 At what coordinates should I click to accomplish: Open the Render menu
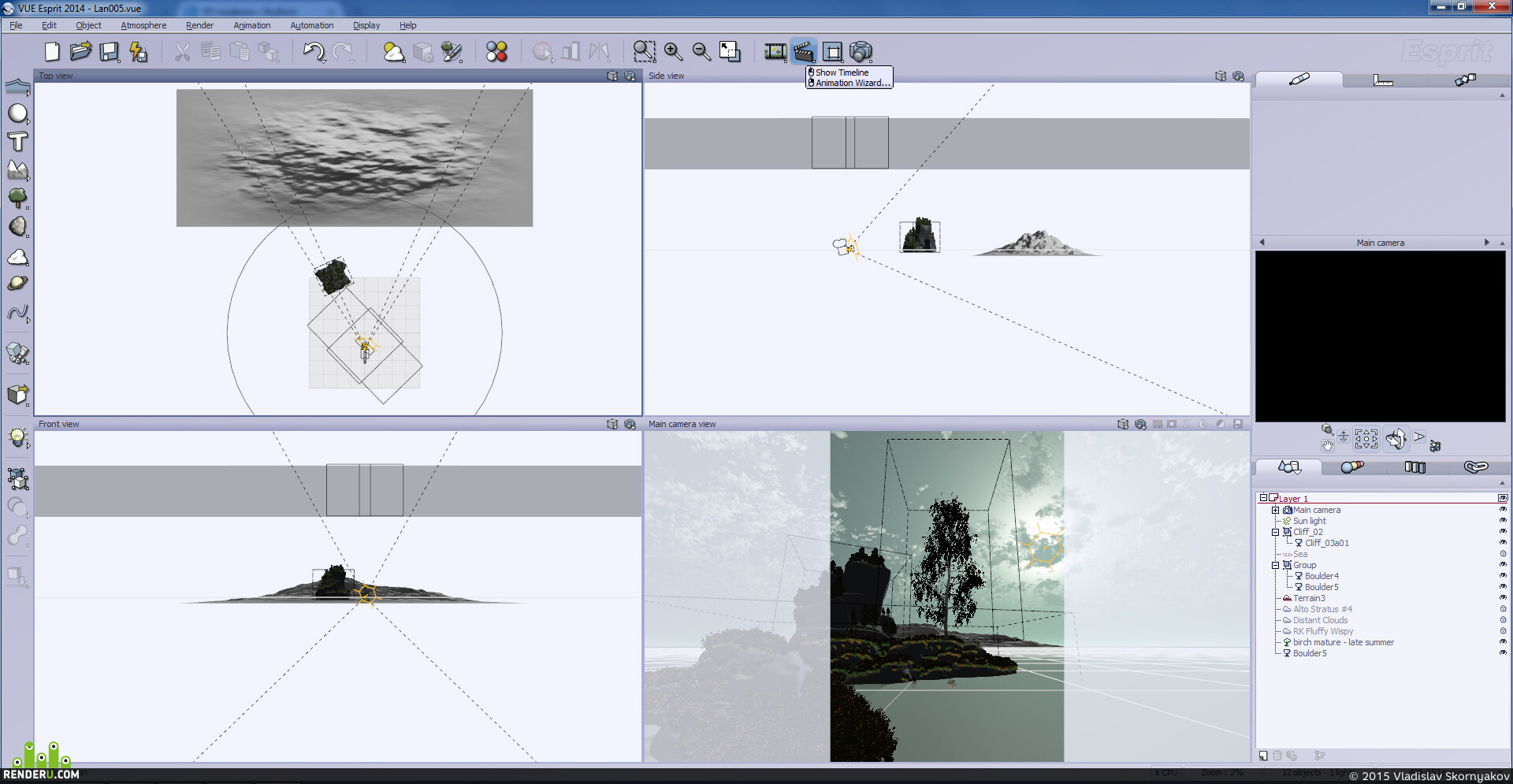point(199,25)
